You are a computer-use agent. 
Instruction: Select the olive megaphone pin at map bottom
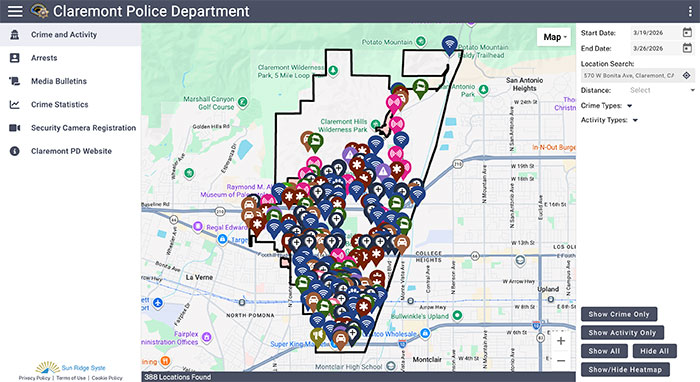317,336
